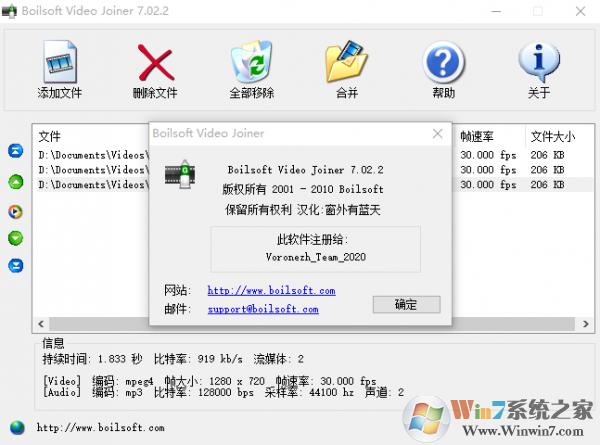Move the selected file to the bottom with the blue down icon
600x445 pixels.
[16, 265]
